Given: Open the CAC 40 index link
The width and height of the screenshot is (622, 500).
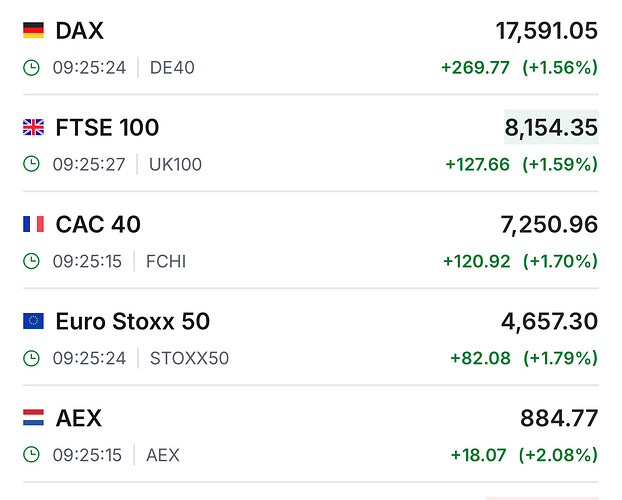Looking at the screenshot, I should tap(98, 225).
